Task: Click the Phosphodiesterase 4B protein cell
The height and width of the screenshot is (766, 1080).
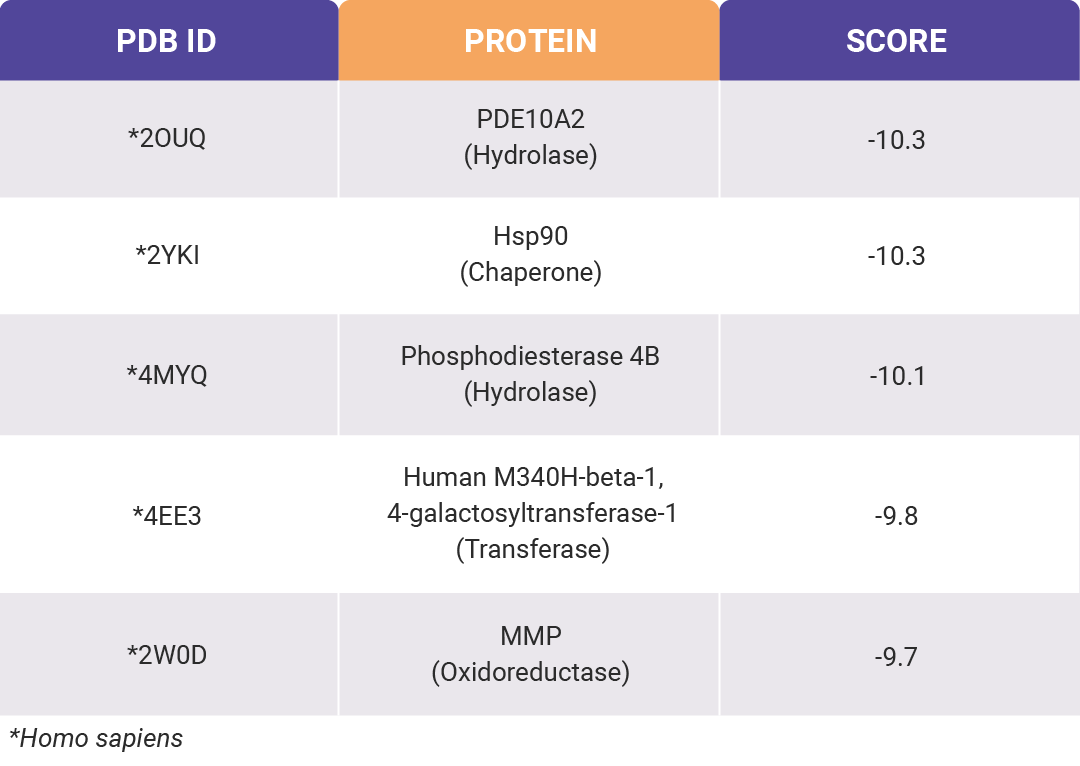Action: tap(529, 375)
